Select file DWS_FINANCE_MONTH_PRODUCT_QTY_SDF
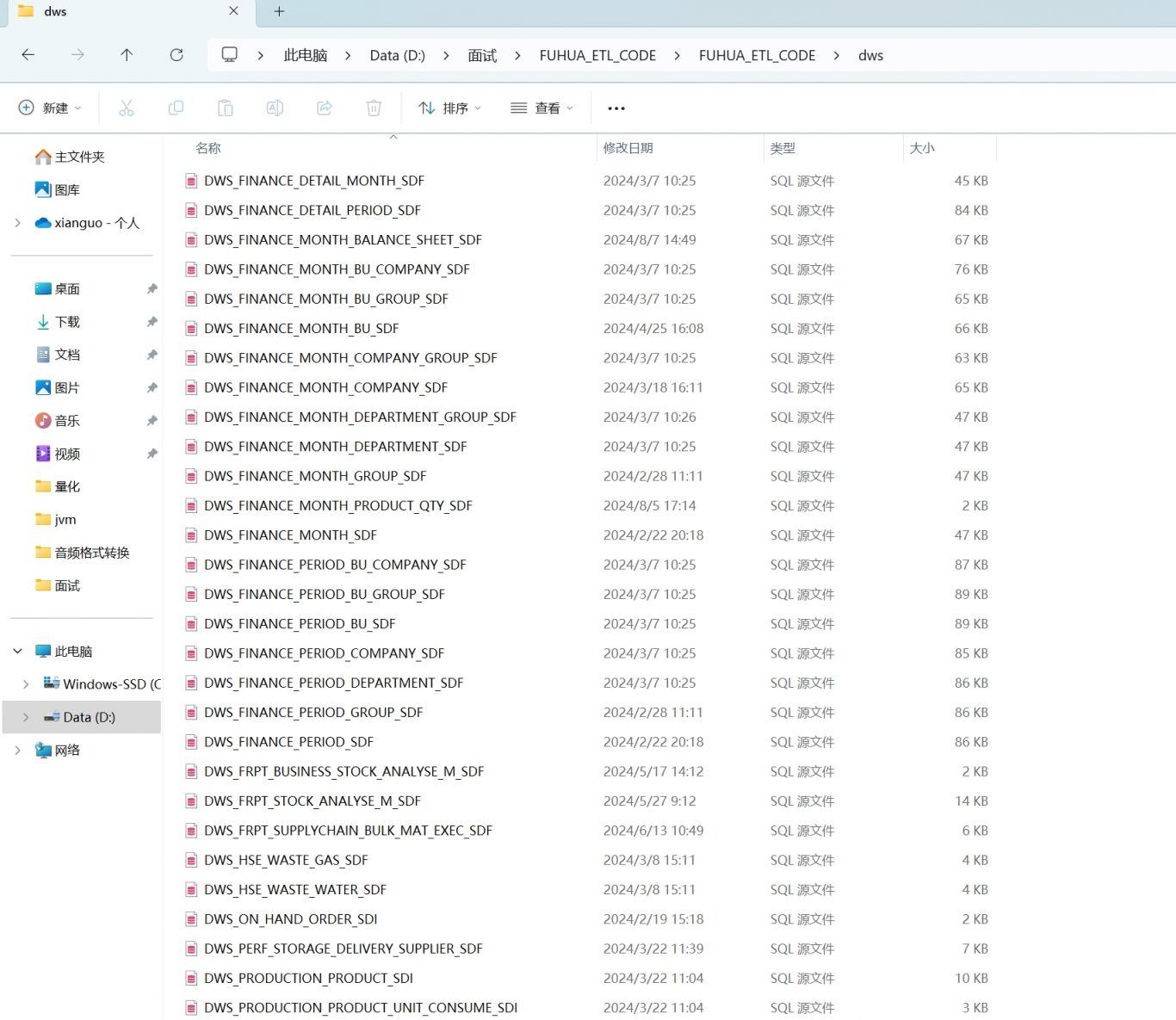Viewport: 1176px width, 1020px height. [338, 506]
